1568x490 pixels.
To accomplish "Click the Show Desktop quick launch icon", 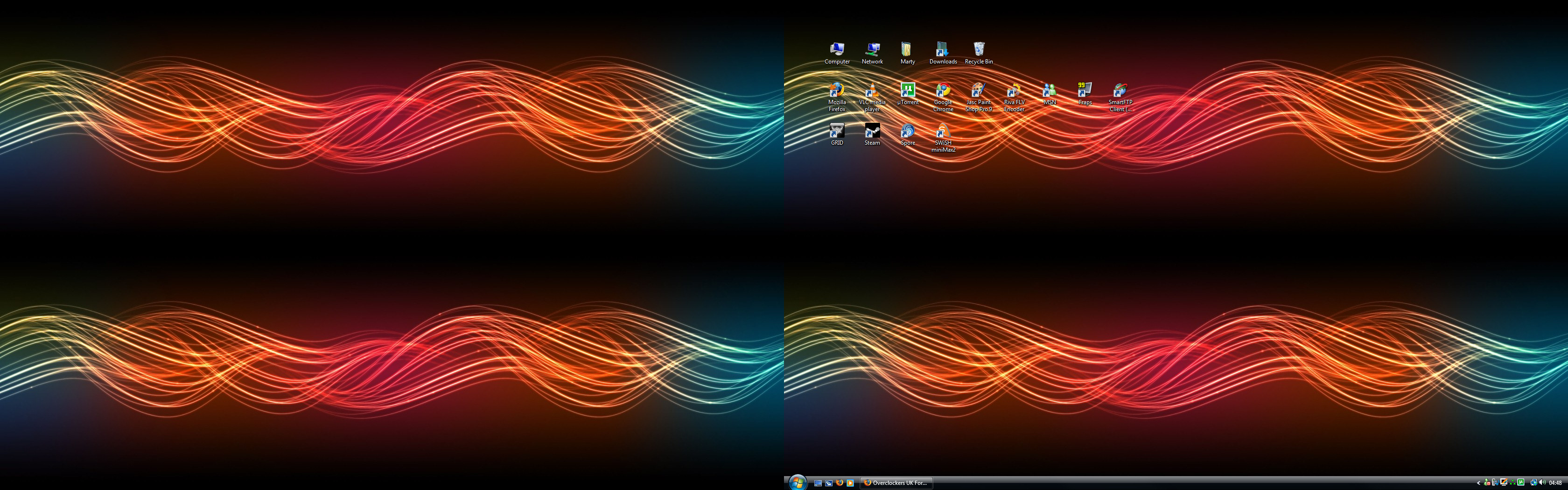I will (x=818, y=483).
